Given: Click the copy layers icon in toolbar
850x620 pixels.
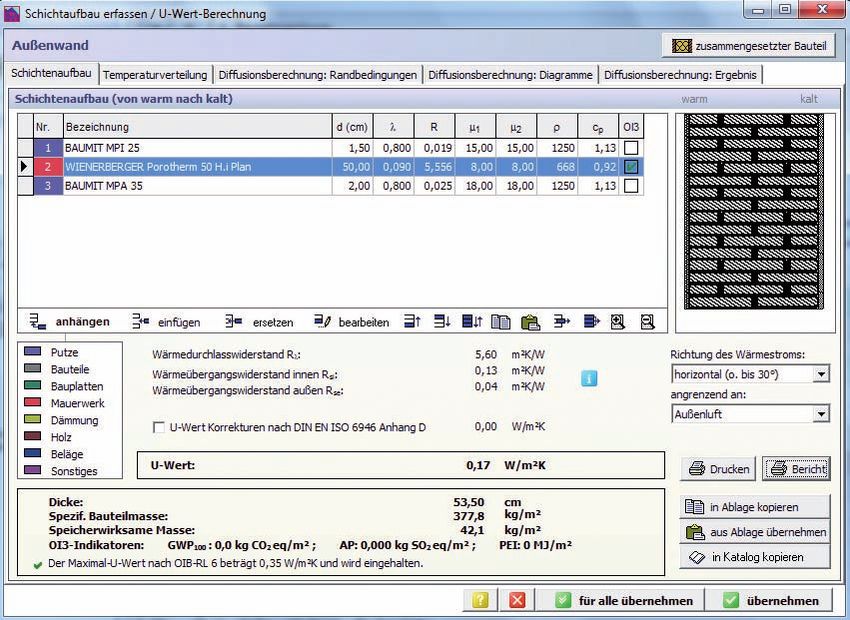Looking at the screenshot, I should 501,322.
